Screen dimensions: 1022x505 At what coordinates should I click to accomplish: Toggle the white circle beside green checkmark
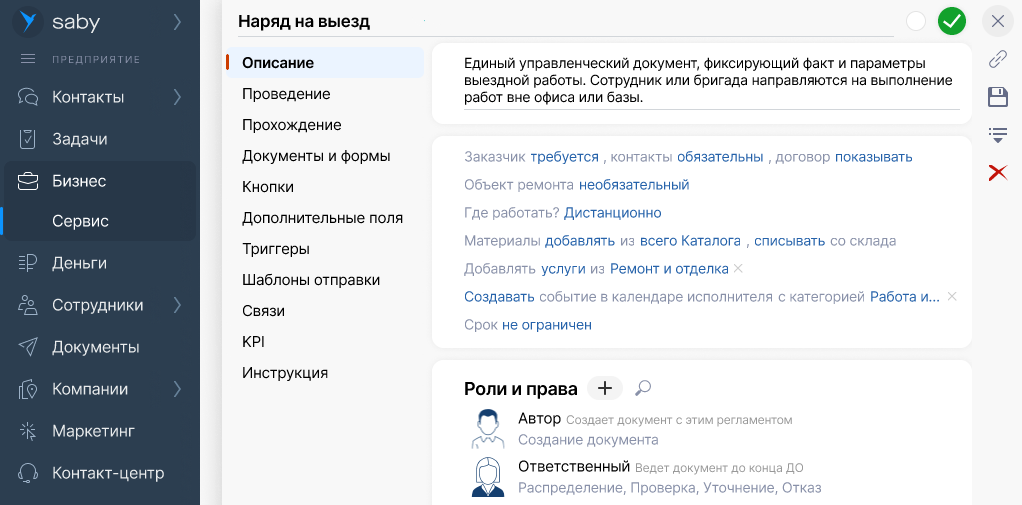point(916,21)
